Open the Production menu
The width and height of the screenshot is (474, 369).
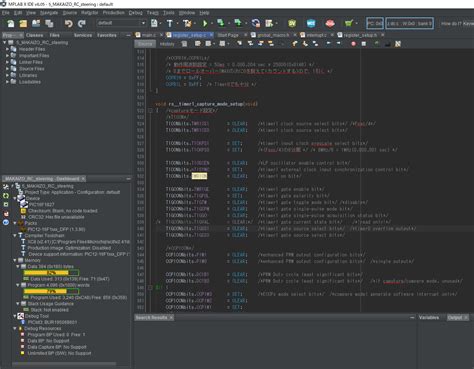tap(113, 13)
